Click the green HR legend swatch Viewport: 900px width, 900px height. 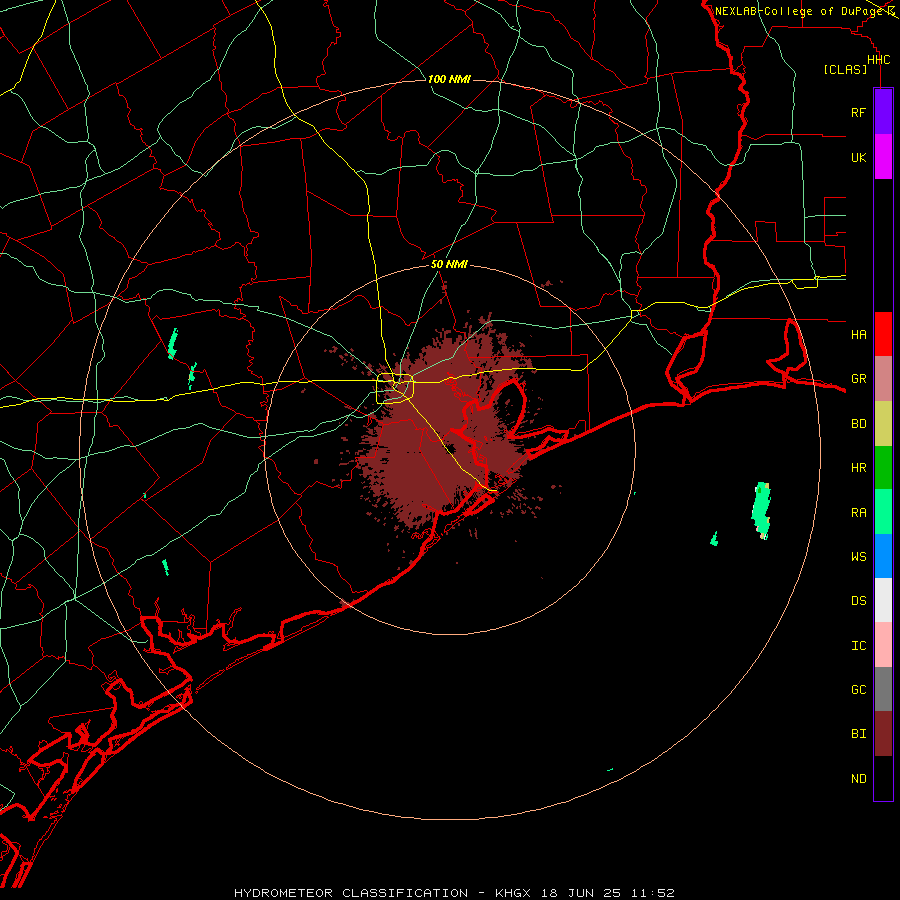point(883,468)
